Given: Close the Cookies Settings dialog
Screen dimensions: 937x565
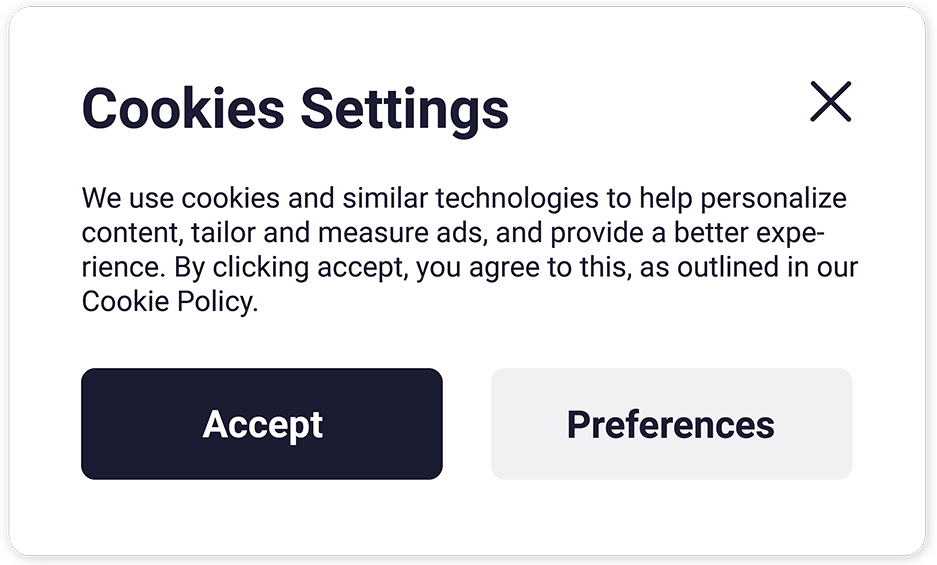Looking at the screenshot, I should (830, 102).
